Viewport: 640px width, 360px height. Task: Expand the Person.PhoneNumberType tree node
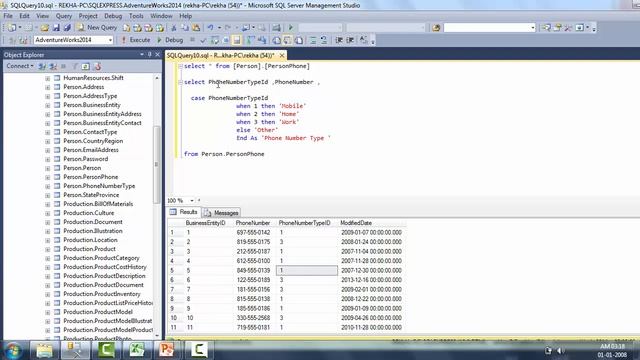point(48,186)
